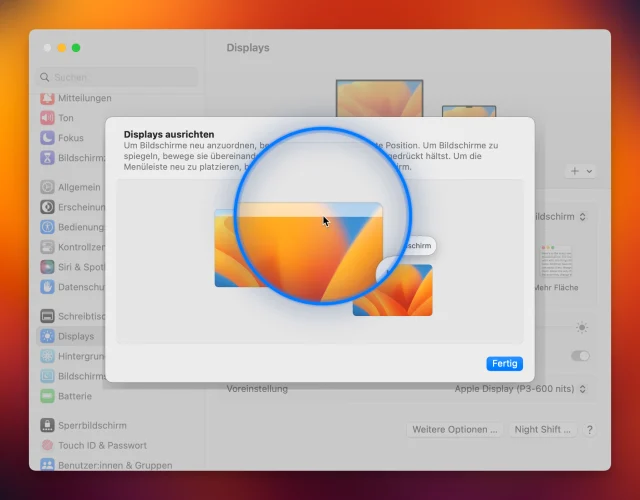Click Weitere Optionen button
The image size is (640, 500).
coord(455,429)
